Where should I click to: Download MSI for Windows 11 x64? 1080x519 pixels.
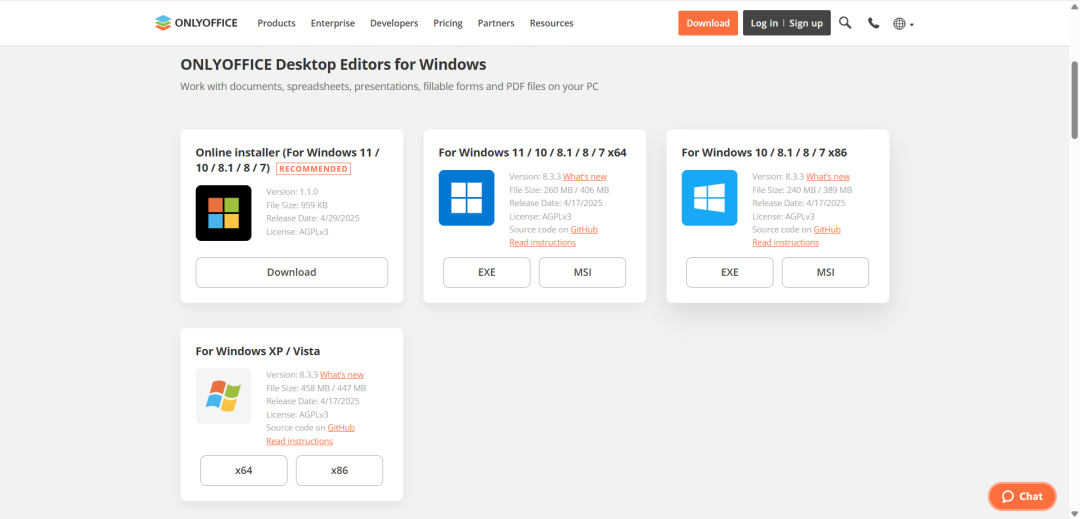(582, 273)
